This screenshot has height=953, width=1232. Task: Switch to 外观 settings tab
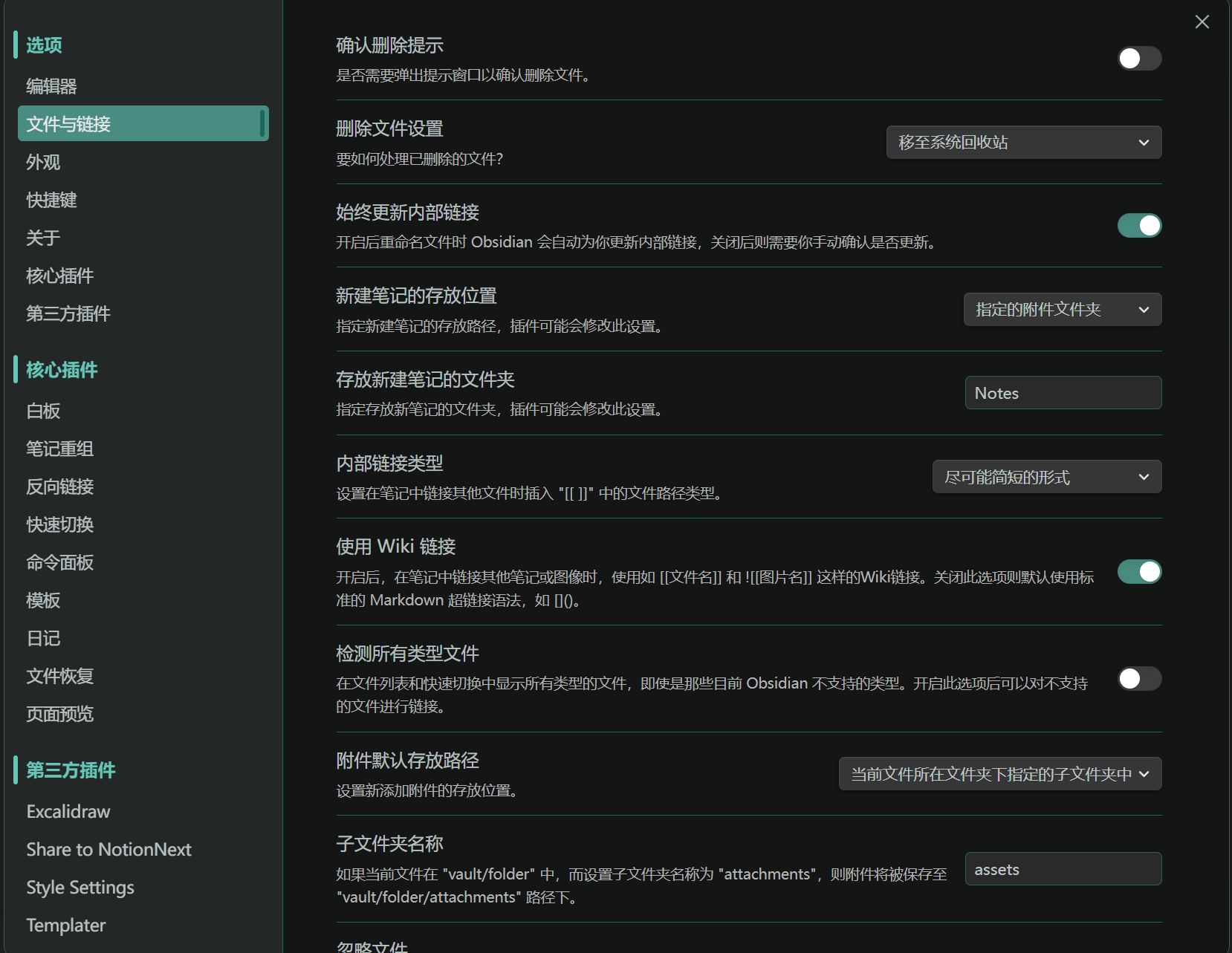(x=43, y=162)
